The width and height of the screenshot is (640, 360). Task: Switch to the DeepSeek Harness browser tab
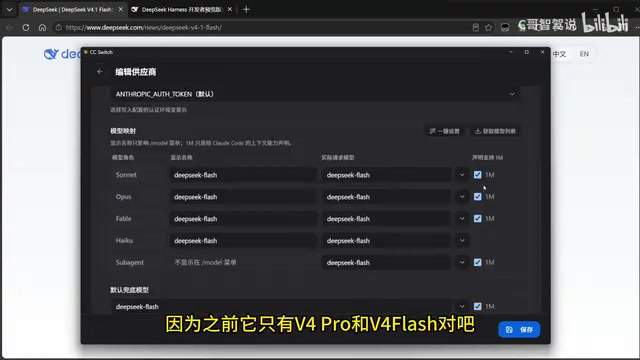(181, 9)
